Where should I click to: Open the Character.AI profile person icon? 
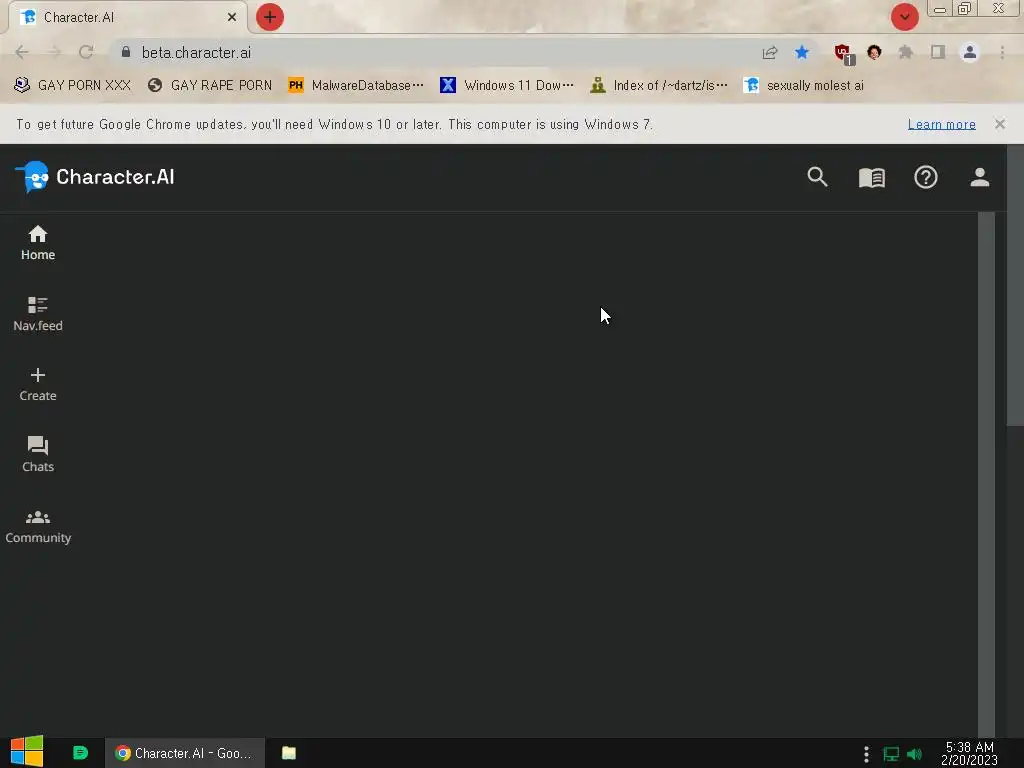(979, 177)
